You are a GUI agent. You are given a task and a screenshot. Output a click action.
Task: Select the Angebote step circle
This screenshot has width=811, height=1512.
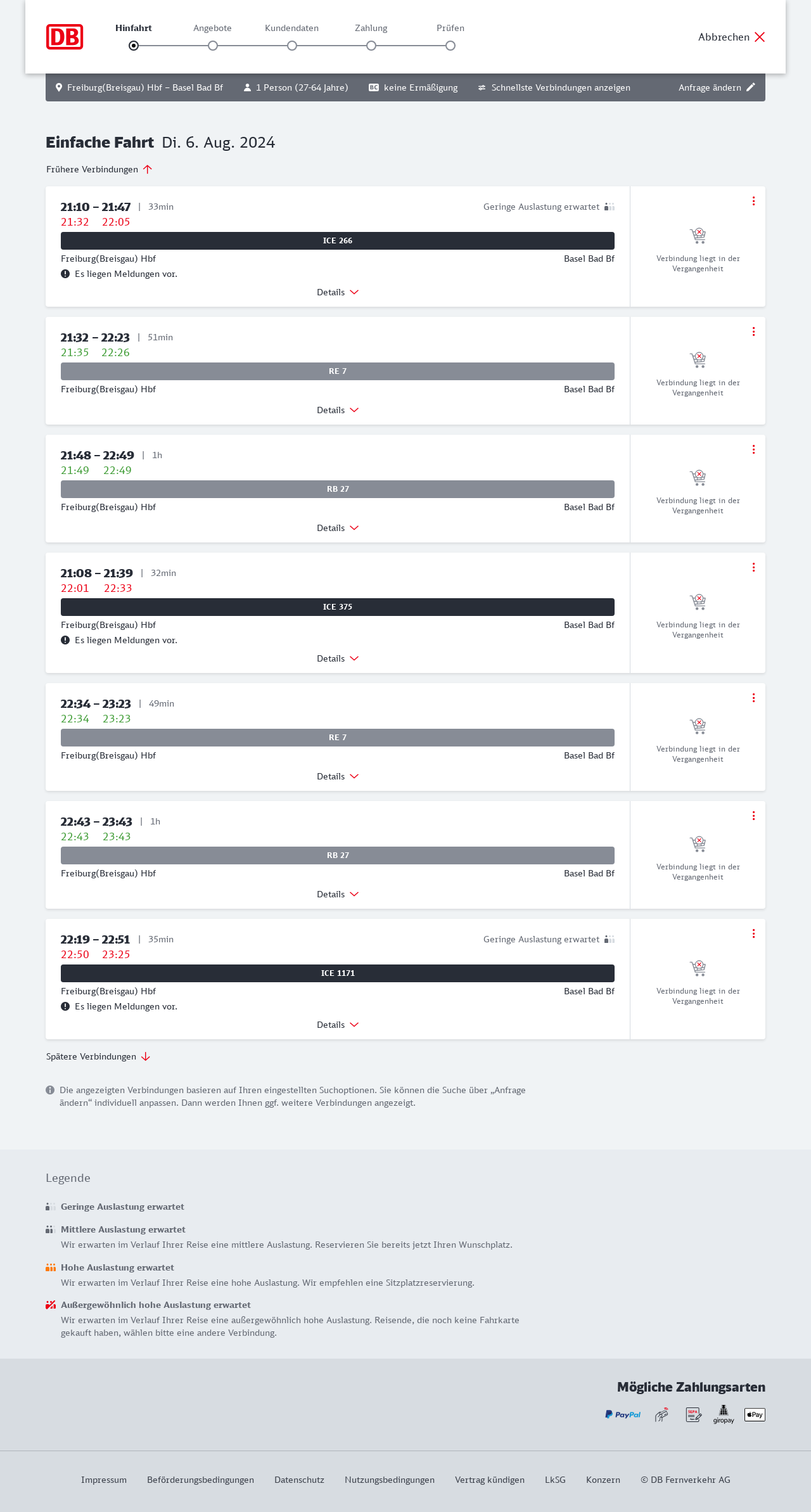click(x=213, y=46)
